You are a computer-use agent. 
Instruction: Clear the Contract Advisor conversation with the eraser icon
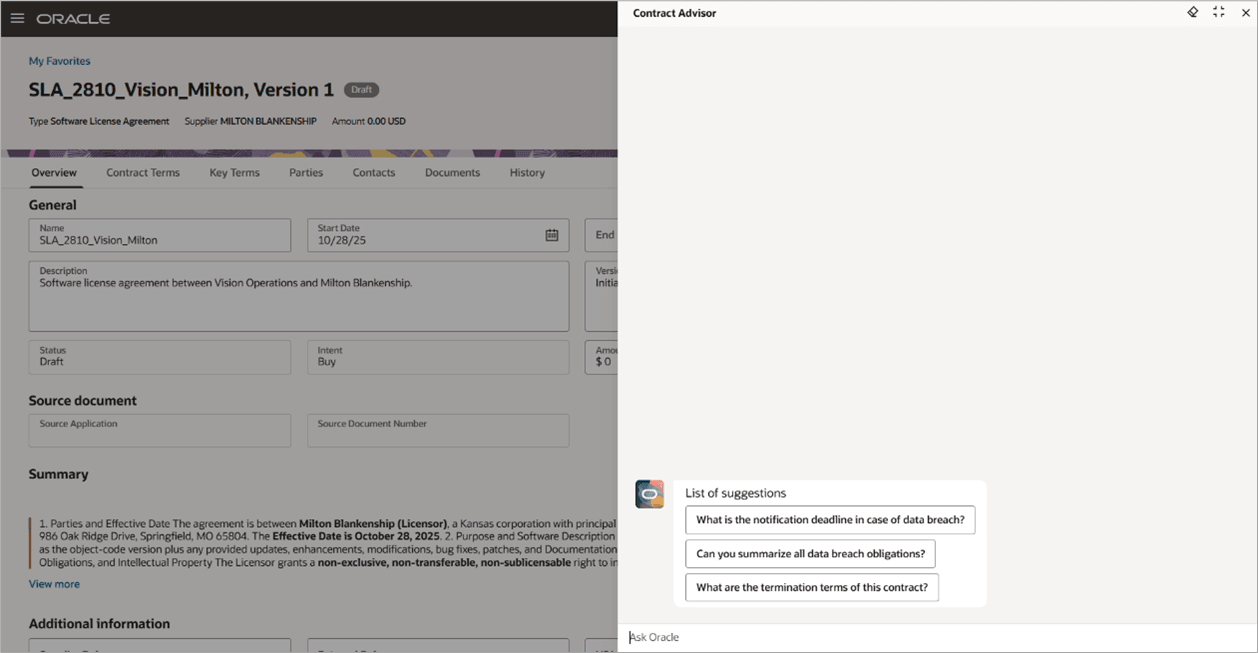pos(1192,12)
